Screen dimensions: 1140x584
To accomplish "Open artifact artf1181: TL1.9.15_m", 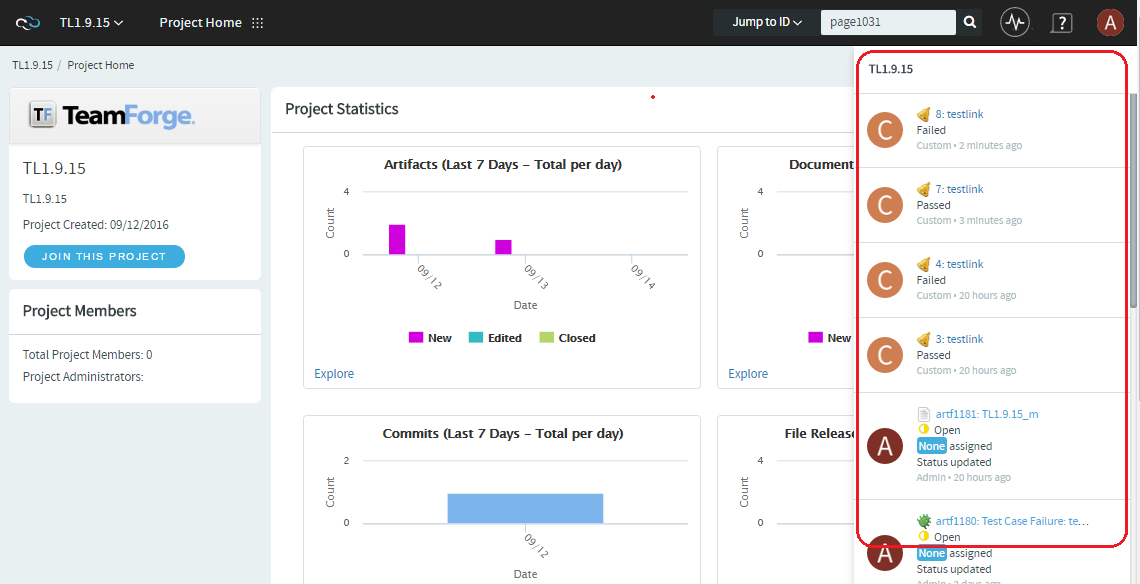I will click(987, 414).
